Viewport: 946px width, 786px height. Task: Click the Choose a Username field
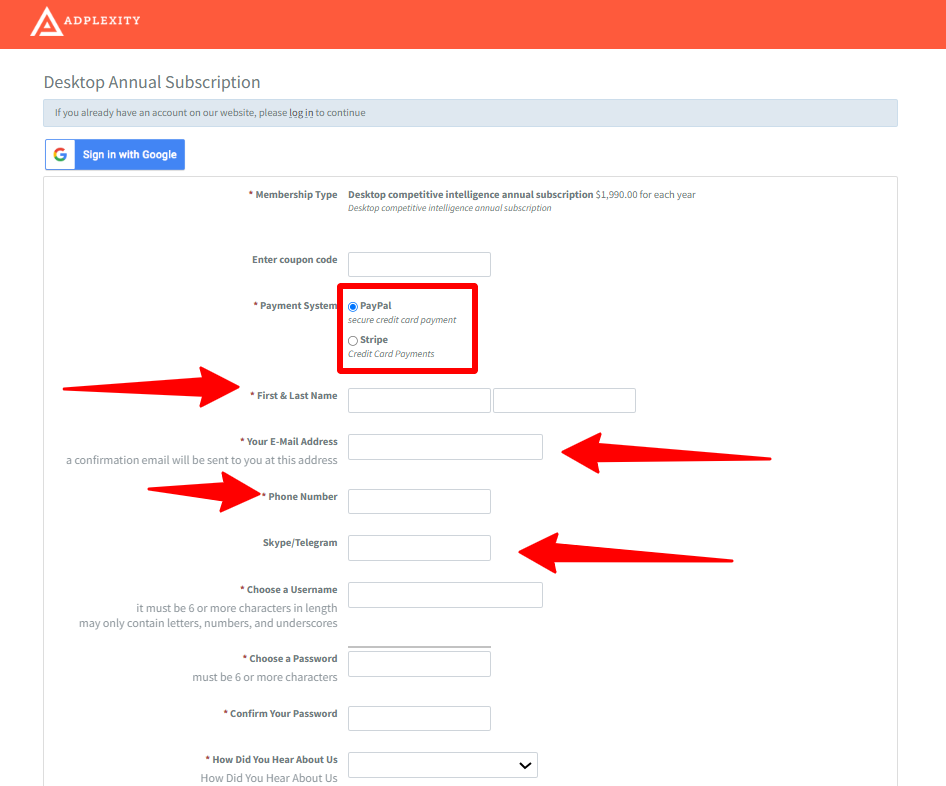tap(445, 595)
